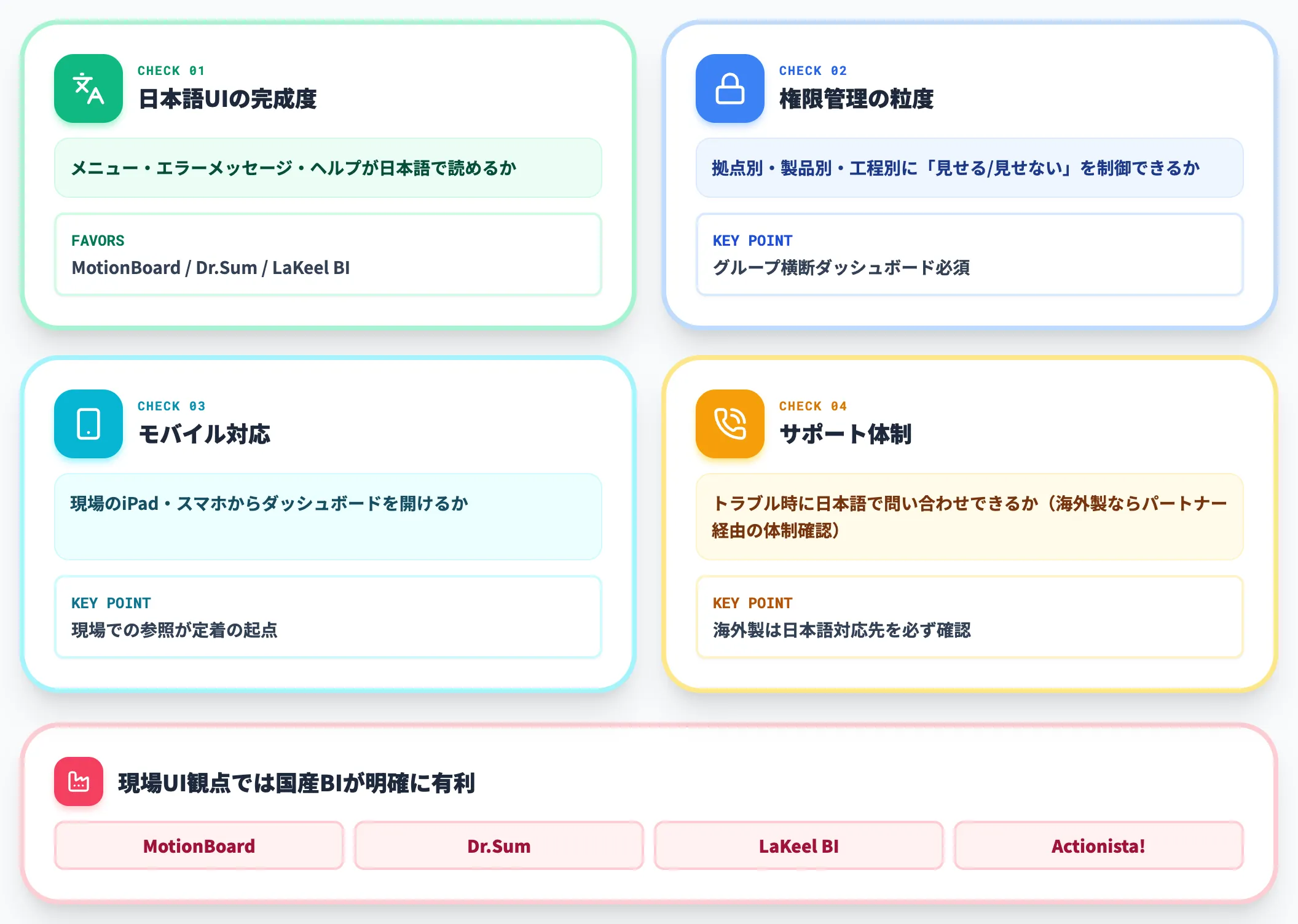
Task: Click the description starting トラブル時に日本語で問い合わせ
Action: [x=970, y=517]
